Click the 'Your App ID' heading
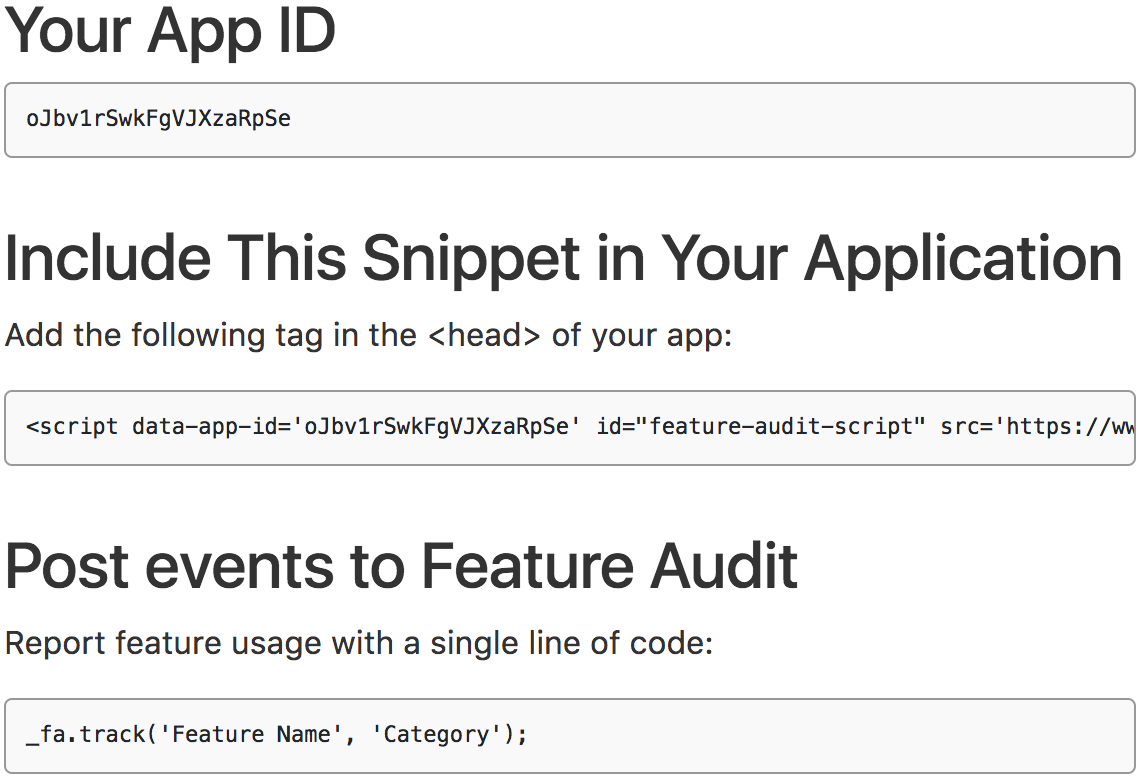Viewport: 1142px width, 780px height. coord(170,32)
